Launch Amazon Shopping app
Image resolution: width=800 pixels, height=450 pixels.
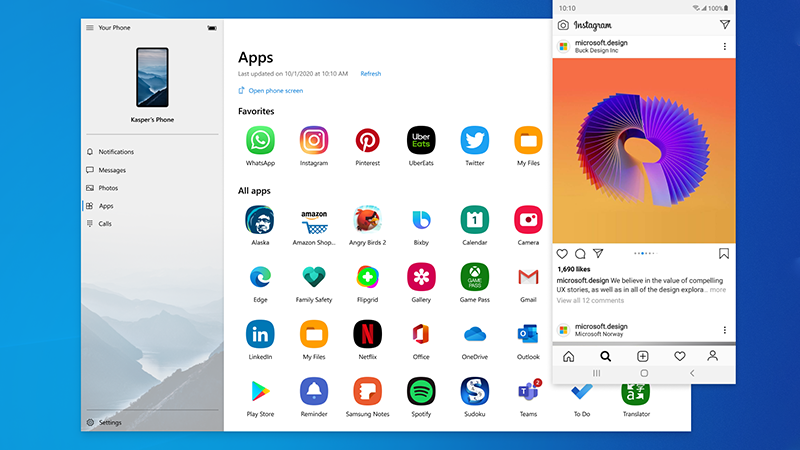(x=314, y=220)
